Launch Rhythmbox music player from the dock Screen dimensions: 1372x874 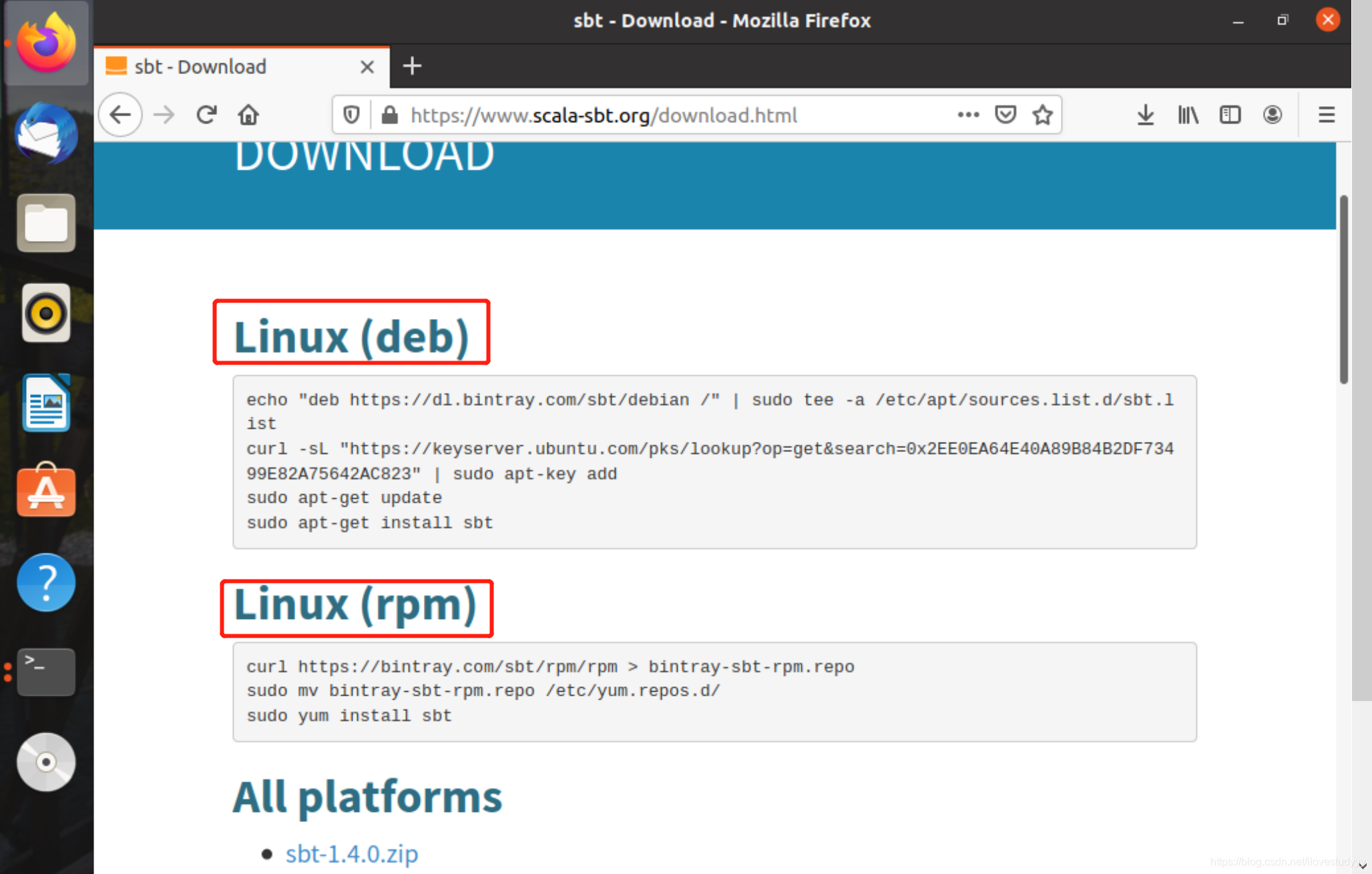point(46,312)
